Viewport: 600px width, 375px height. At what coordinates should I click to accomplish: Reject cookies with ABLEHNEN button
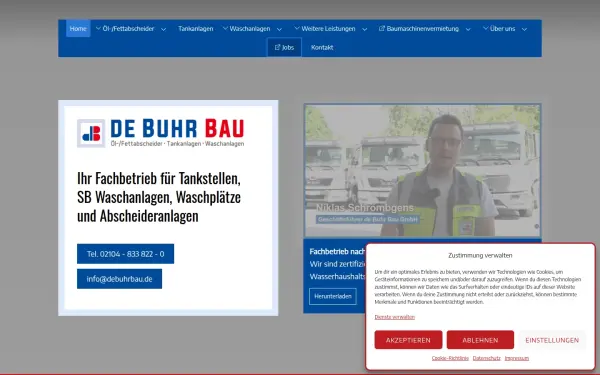pos(480,340)
